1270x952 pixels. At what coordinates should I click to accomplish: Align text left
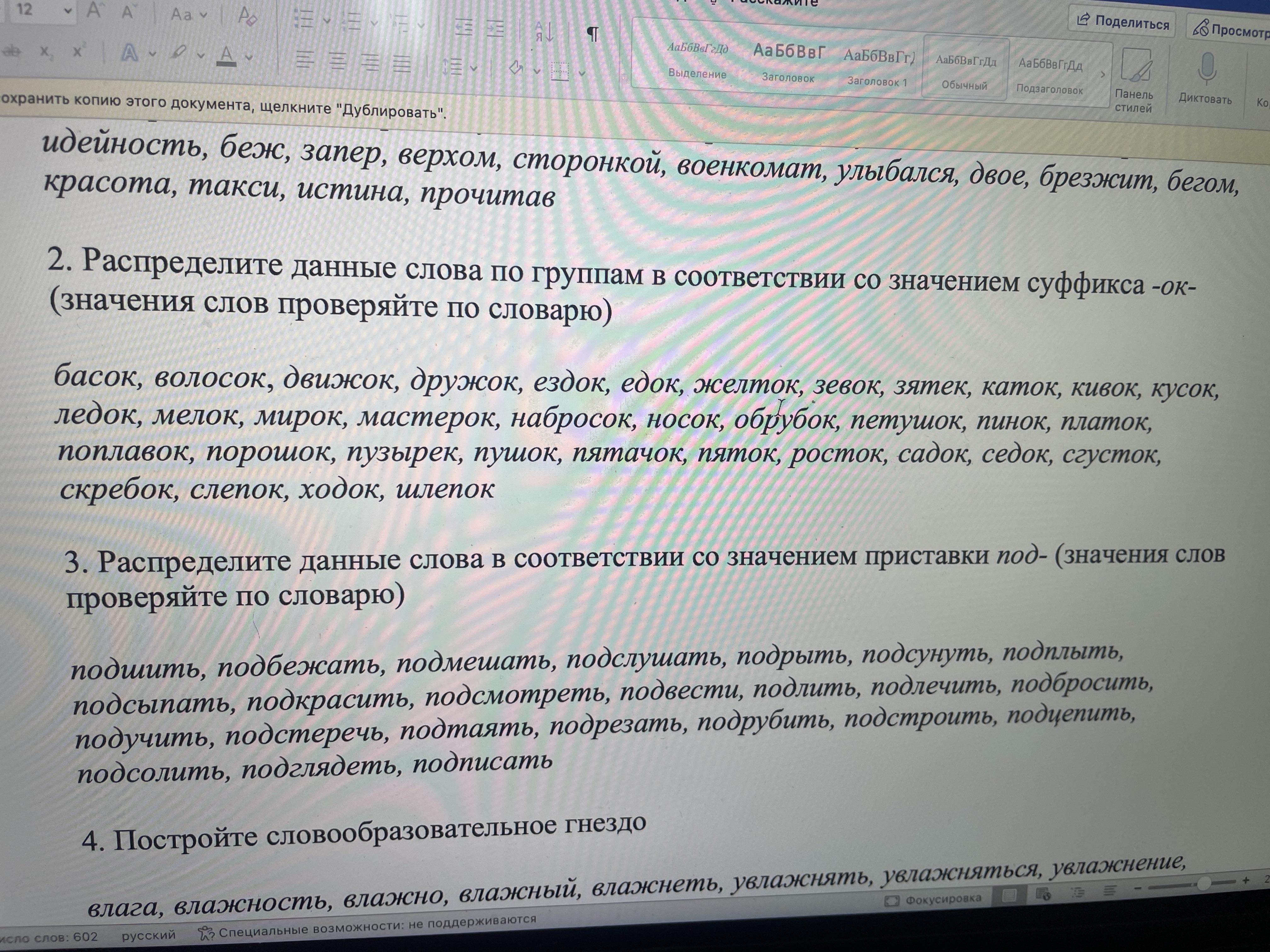tap(304, 60)
